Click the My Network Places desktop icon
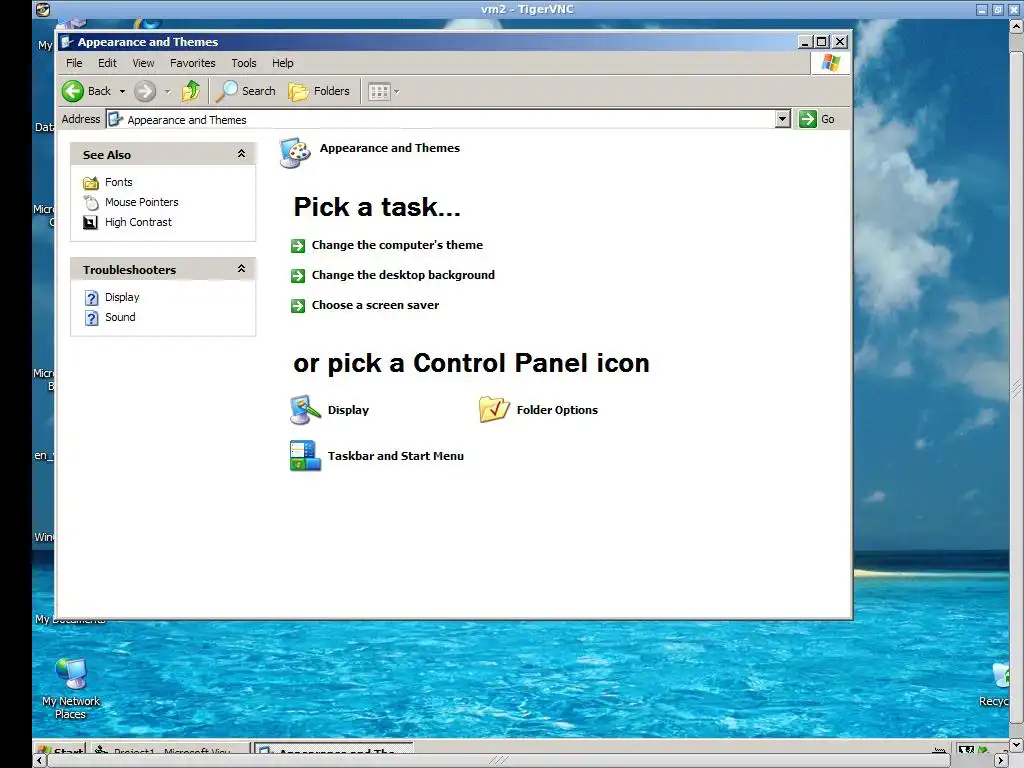1024x768 pixels. click(71, 674)
